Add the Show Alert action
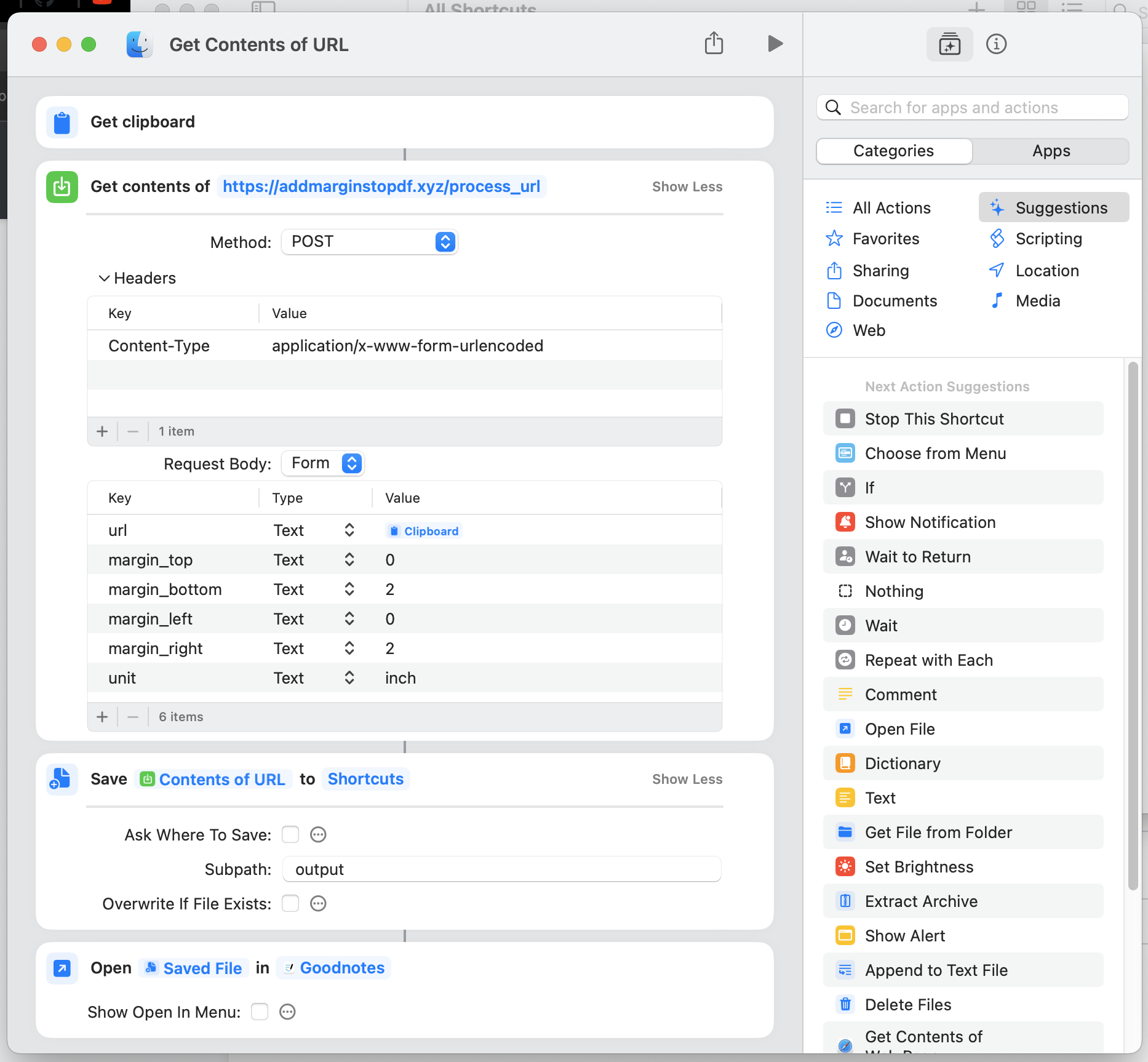This screenshot has width=1148, height=1062. coord(963,936)
